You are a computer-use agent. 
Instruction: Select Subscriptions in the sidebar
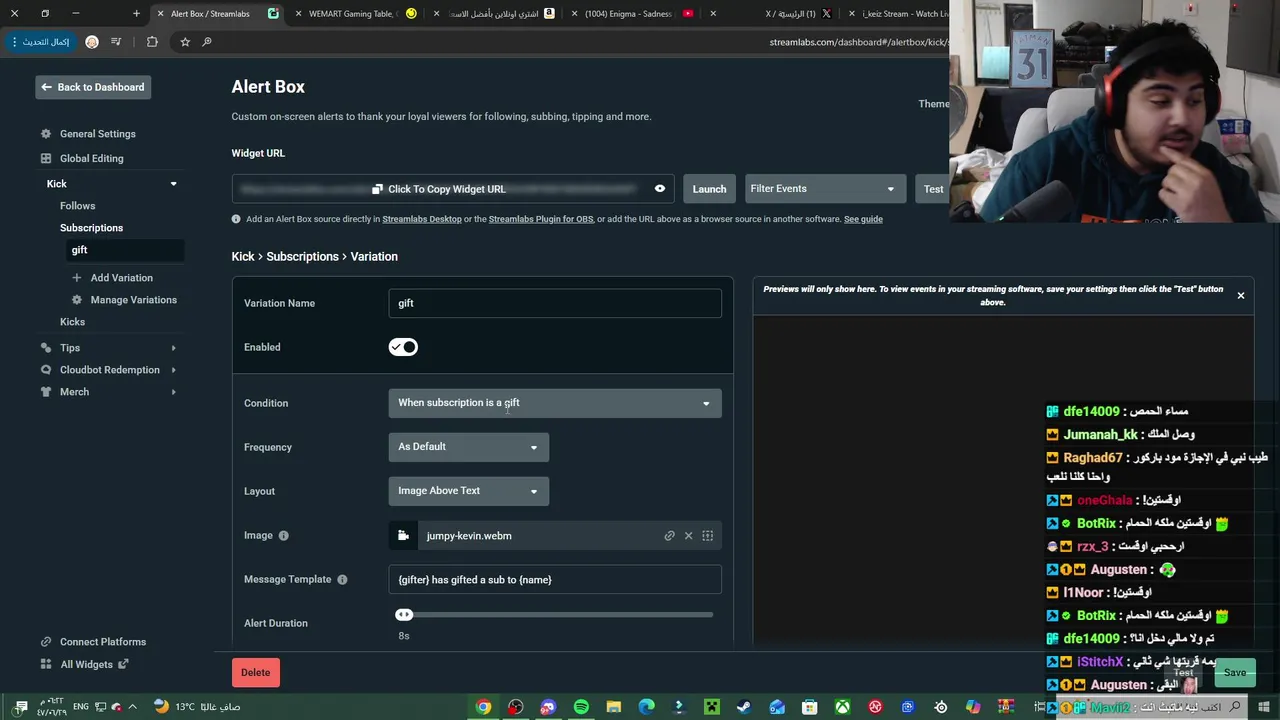tap(91, 228)
